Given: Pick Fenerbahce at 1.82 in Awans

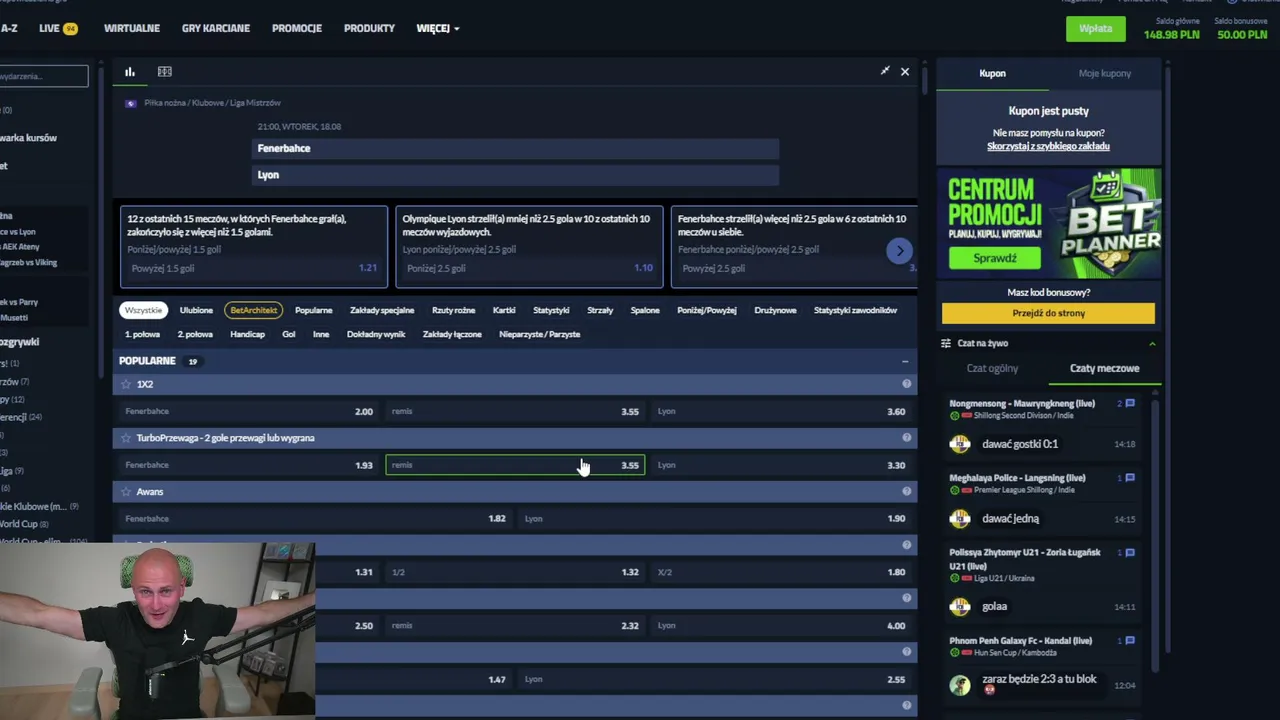Looking at the screenshot, I should [x=316, y=519].
